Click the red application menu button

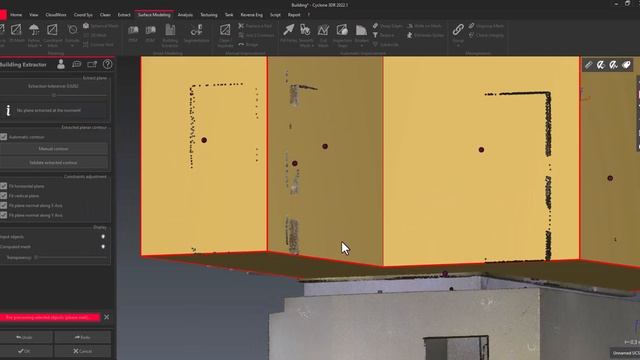tap(2, 15)
